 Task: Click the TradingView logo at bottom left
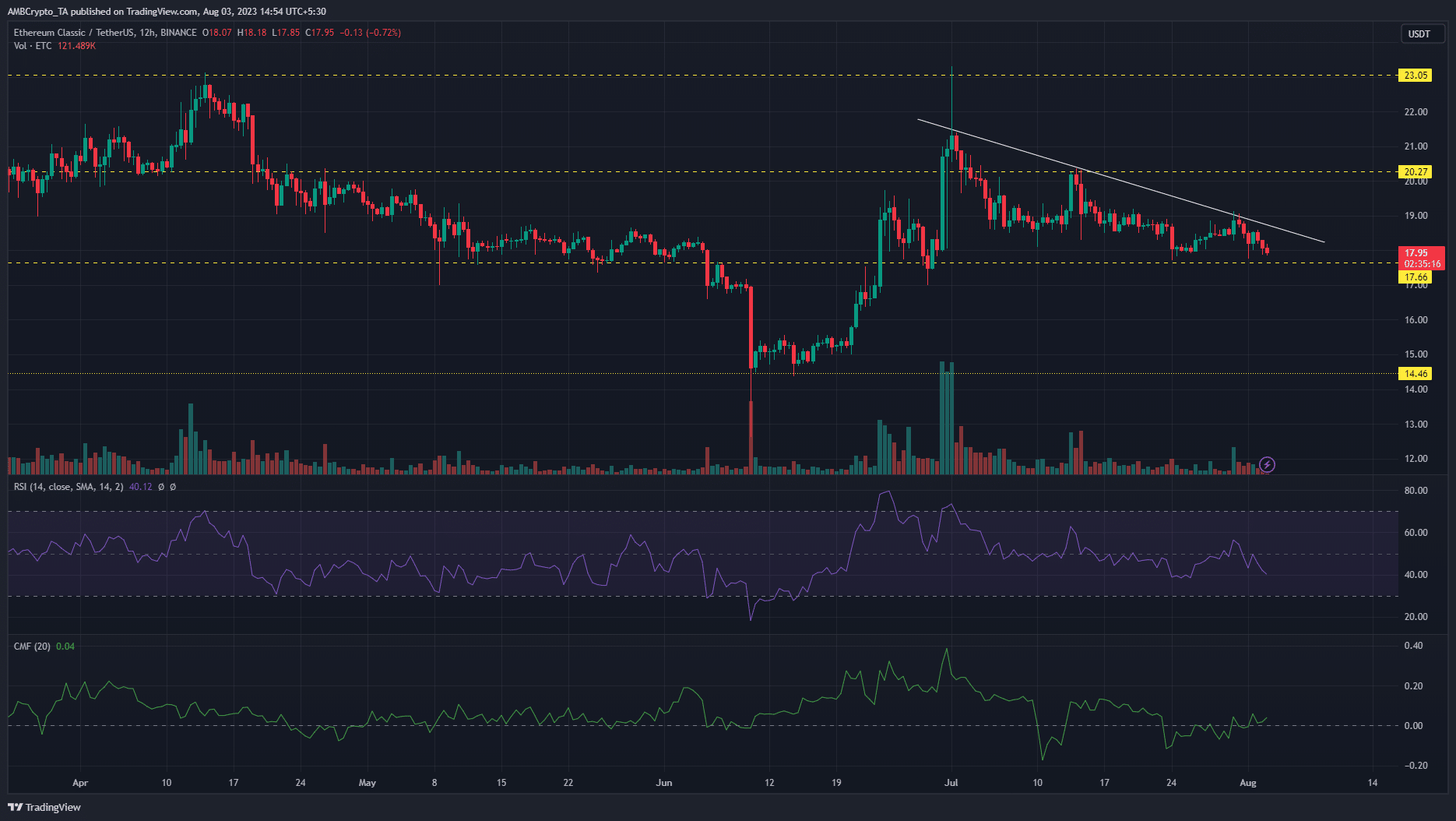44,807
